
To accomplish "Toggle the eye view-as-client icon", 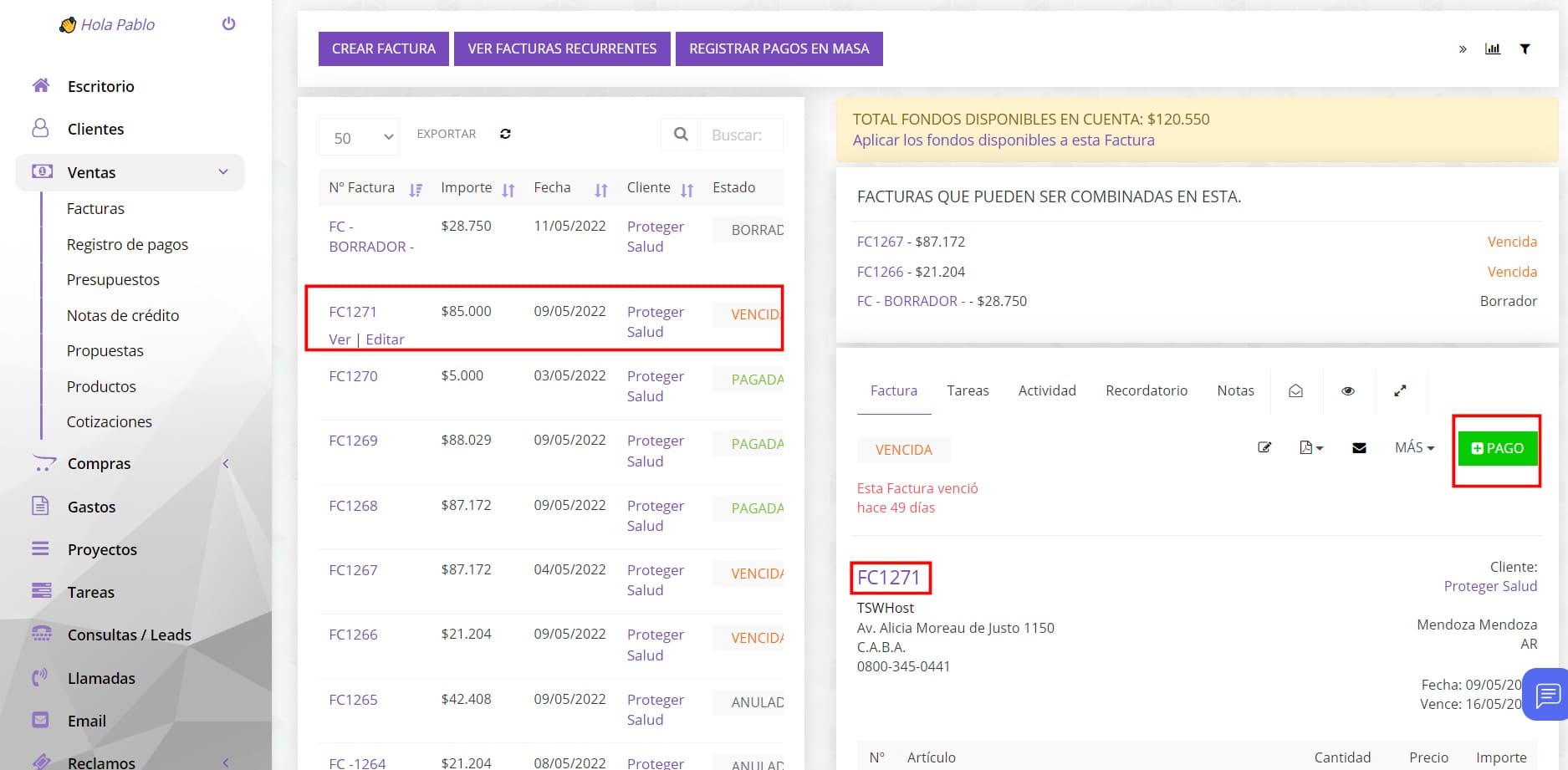I will (x=1348, y=390).
